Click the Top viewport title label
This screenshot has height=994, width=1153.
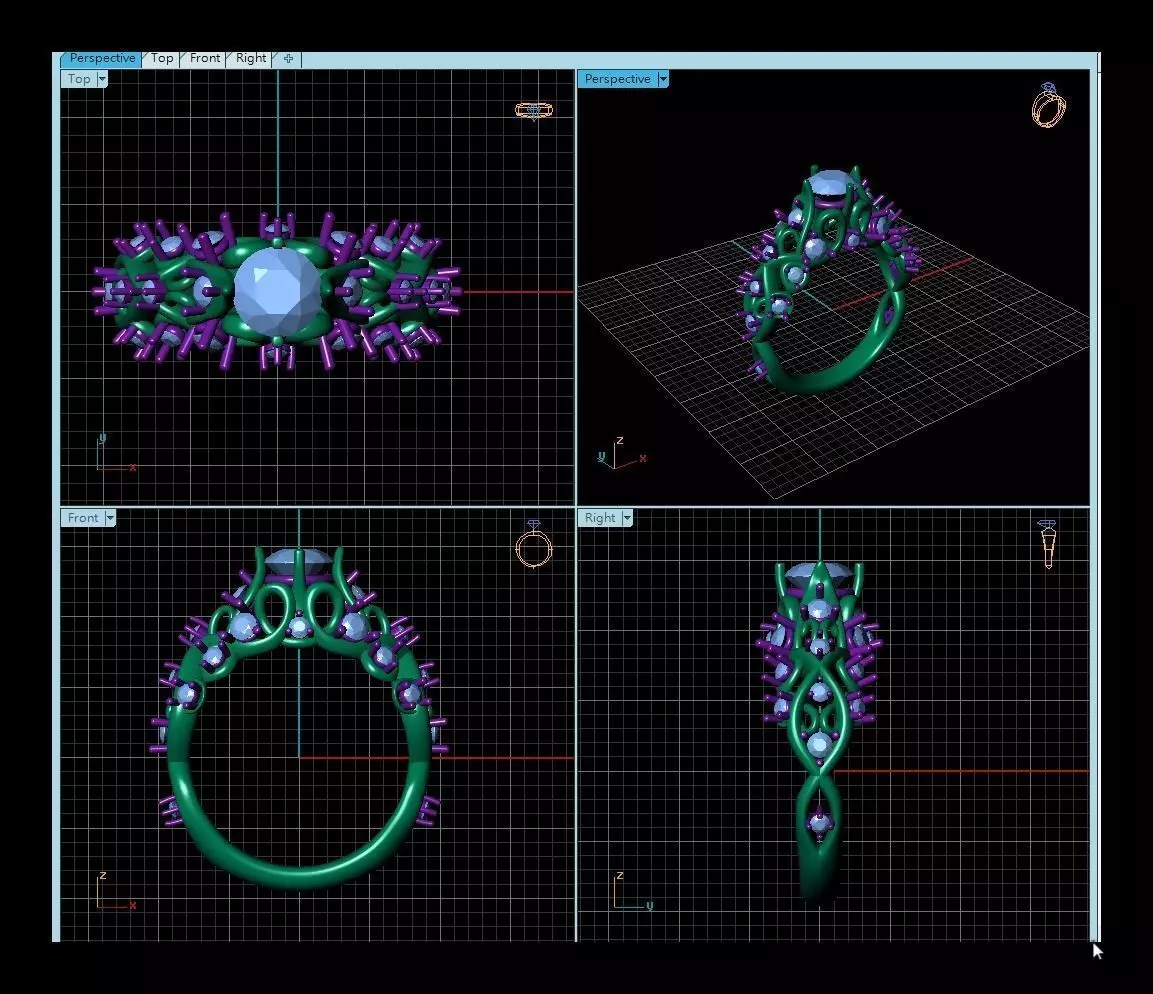79,79
